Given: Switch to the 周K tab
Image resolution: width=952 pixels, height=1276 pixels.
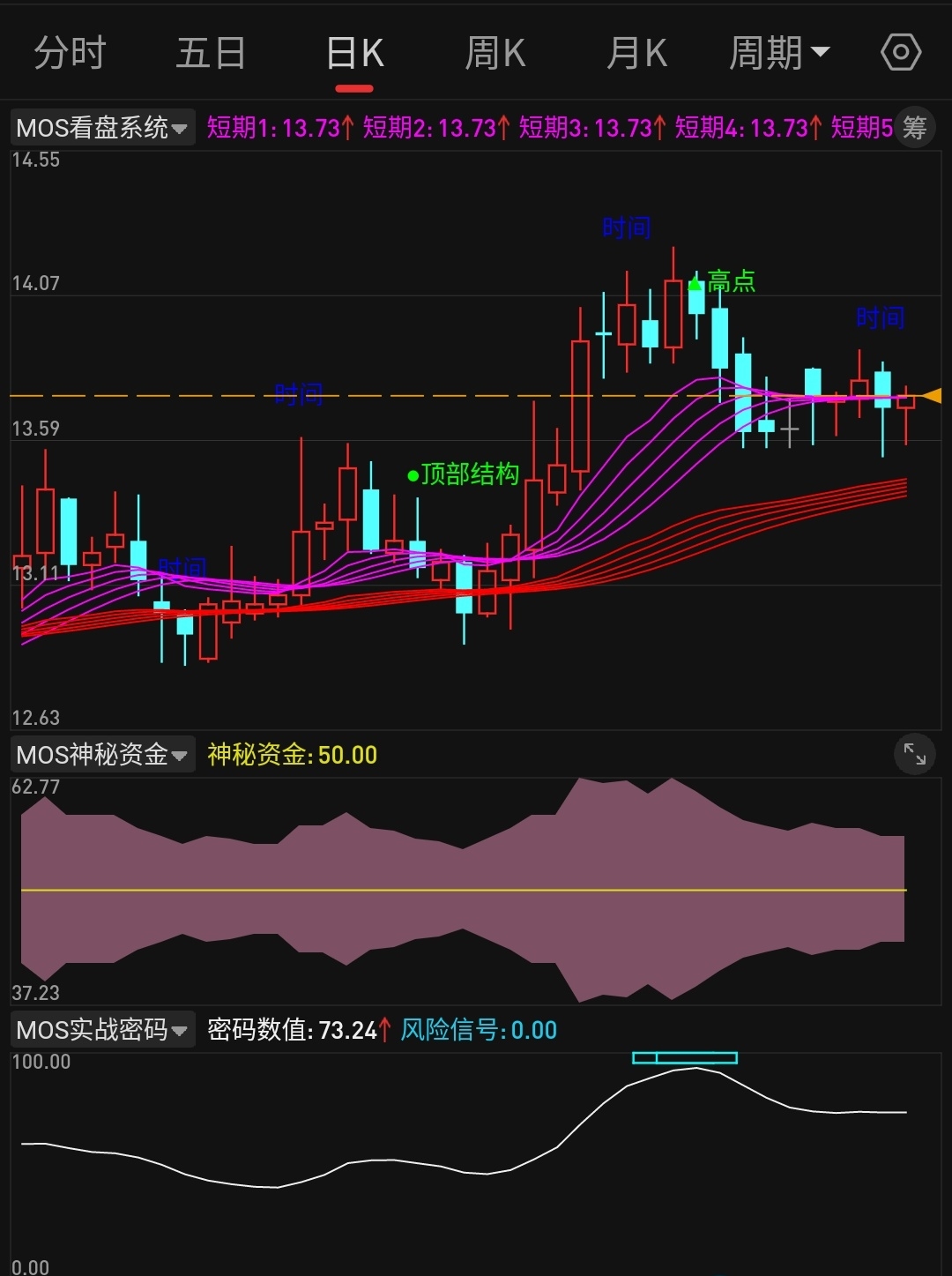Looking at the screenshot, I should point(495,54).
